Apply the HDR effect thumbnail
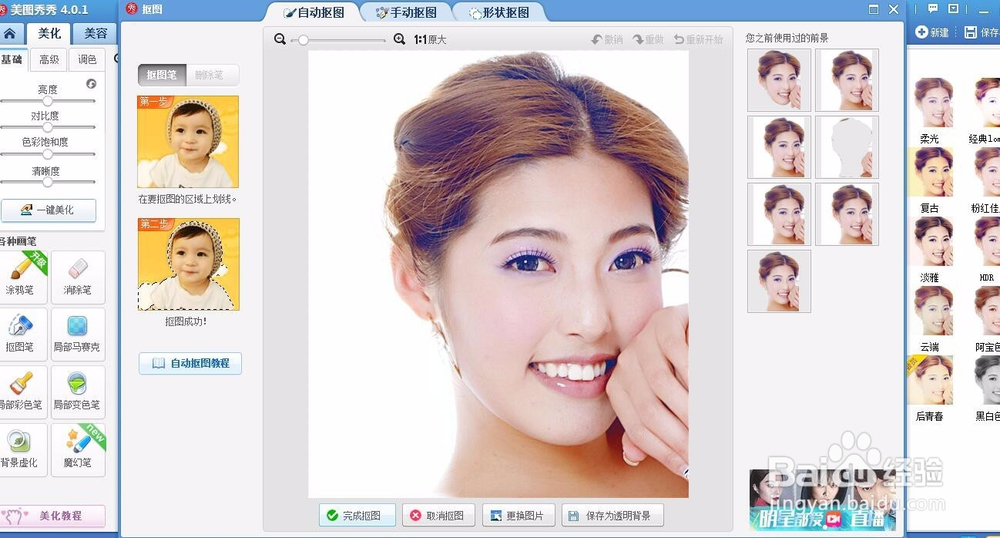The width and height of the screenshot is (1000, 538). [x=987, y=241]
